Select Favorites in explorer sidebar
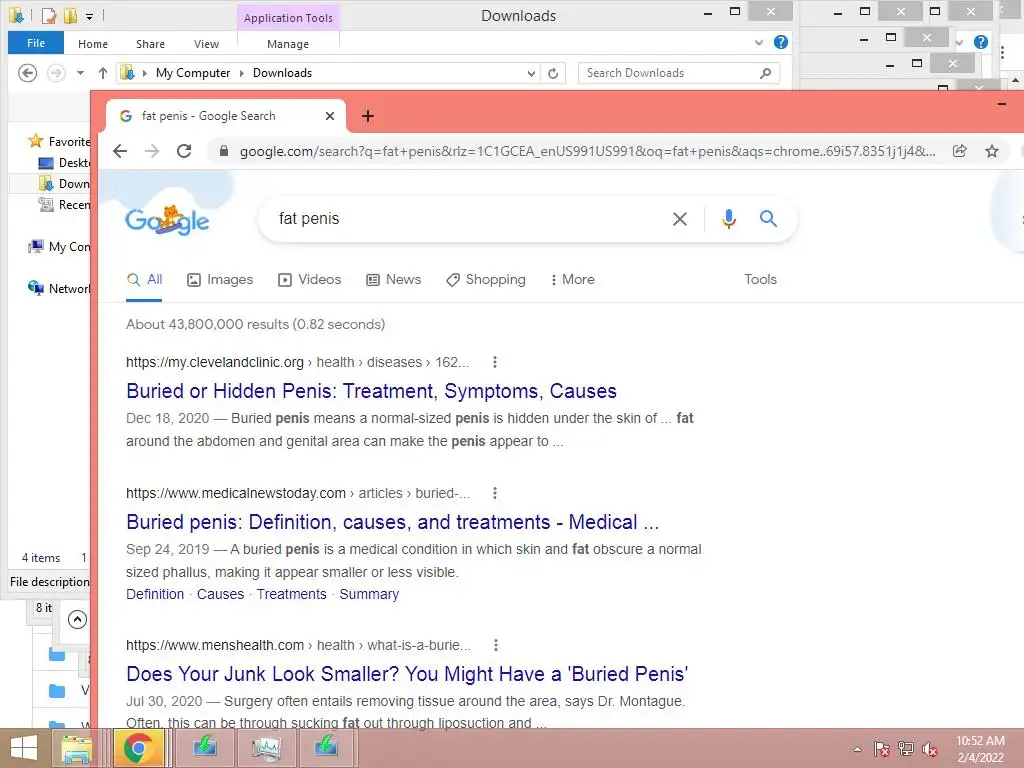 point(59,142)
